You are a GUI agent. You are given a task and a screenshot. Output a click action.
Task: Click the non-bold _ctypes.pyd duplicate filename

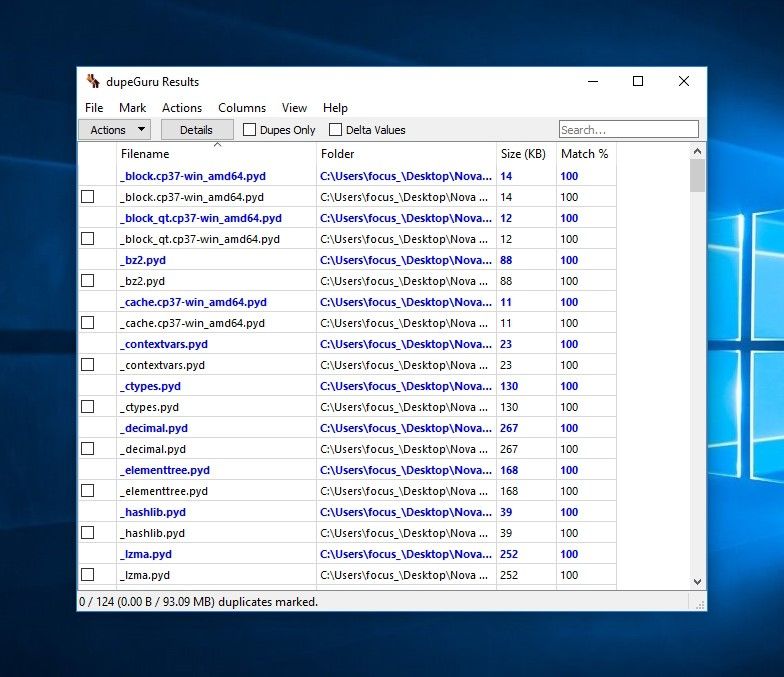[150, 407]
